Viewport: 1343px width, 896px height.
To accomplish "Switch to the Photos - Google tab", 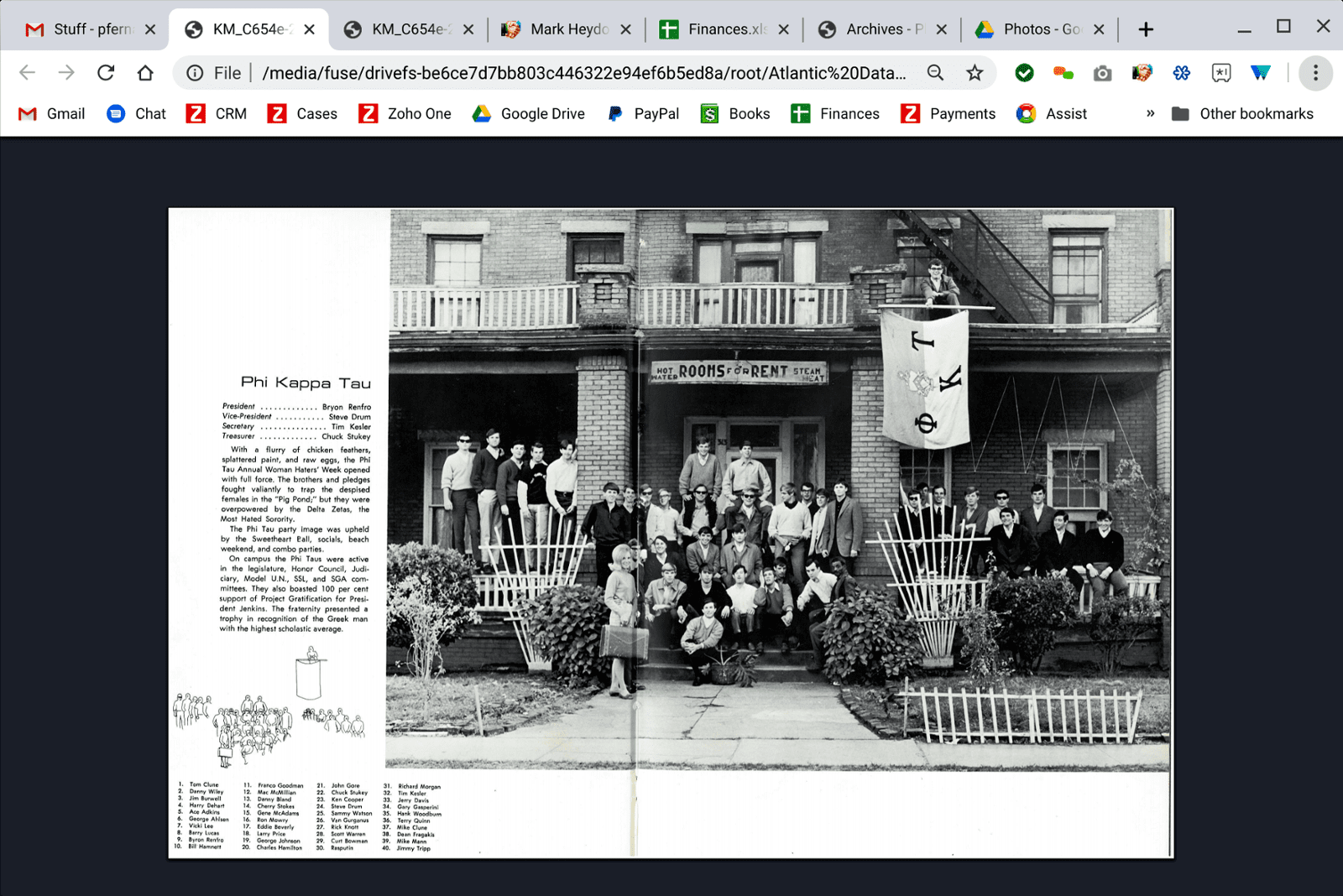I will (1031, 29).
